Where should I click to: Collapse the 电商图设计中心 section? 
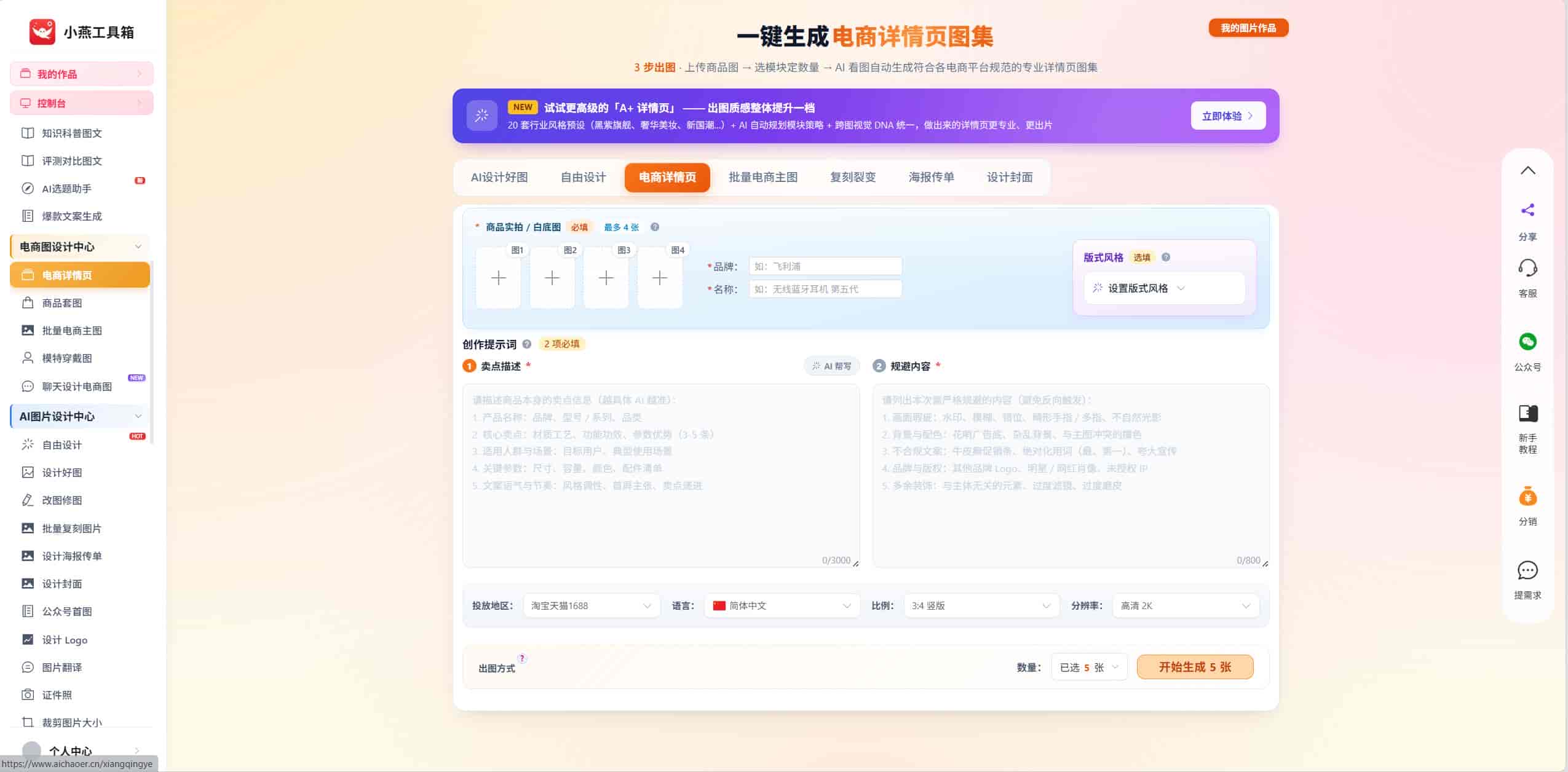(x=138, y=246)
